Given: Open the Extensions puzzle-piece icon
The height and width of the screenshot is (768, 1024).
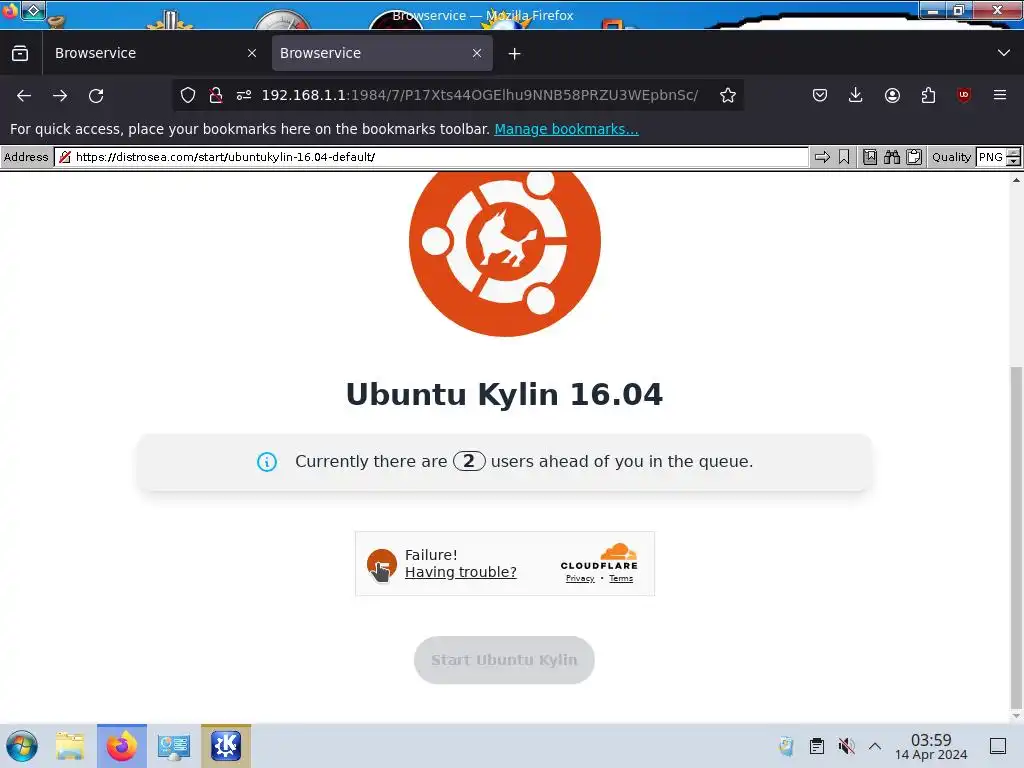Looking at the screenshot, I should tap(928, 95).
